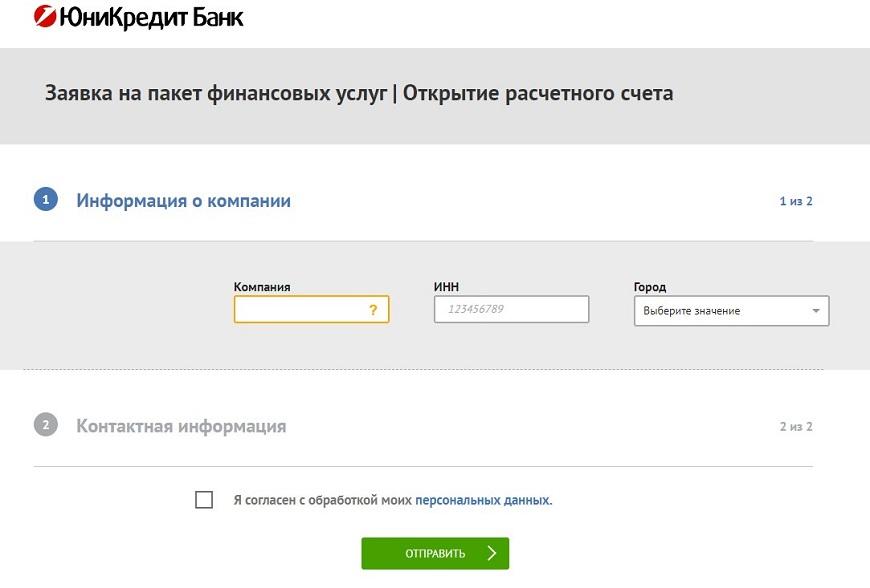Click the '1 из 2' step indicator
870x588 pixels.
click(796, 201)
